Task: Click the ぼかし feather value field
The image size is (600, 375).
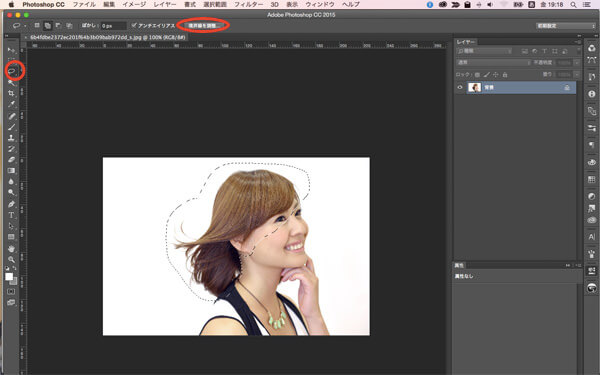Action: click(113, 26)
